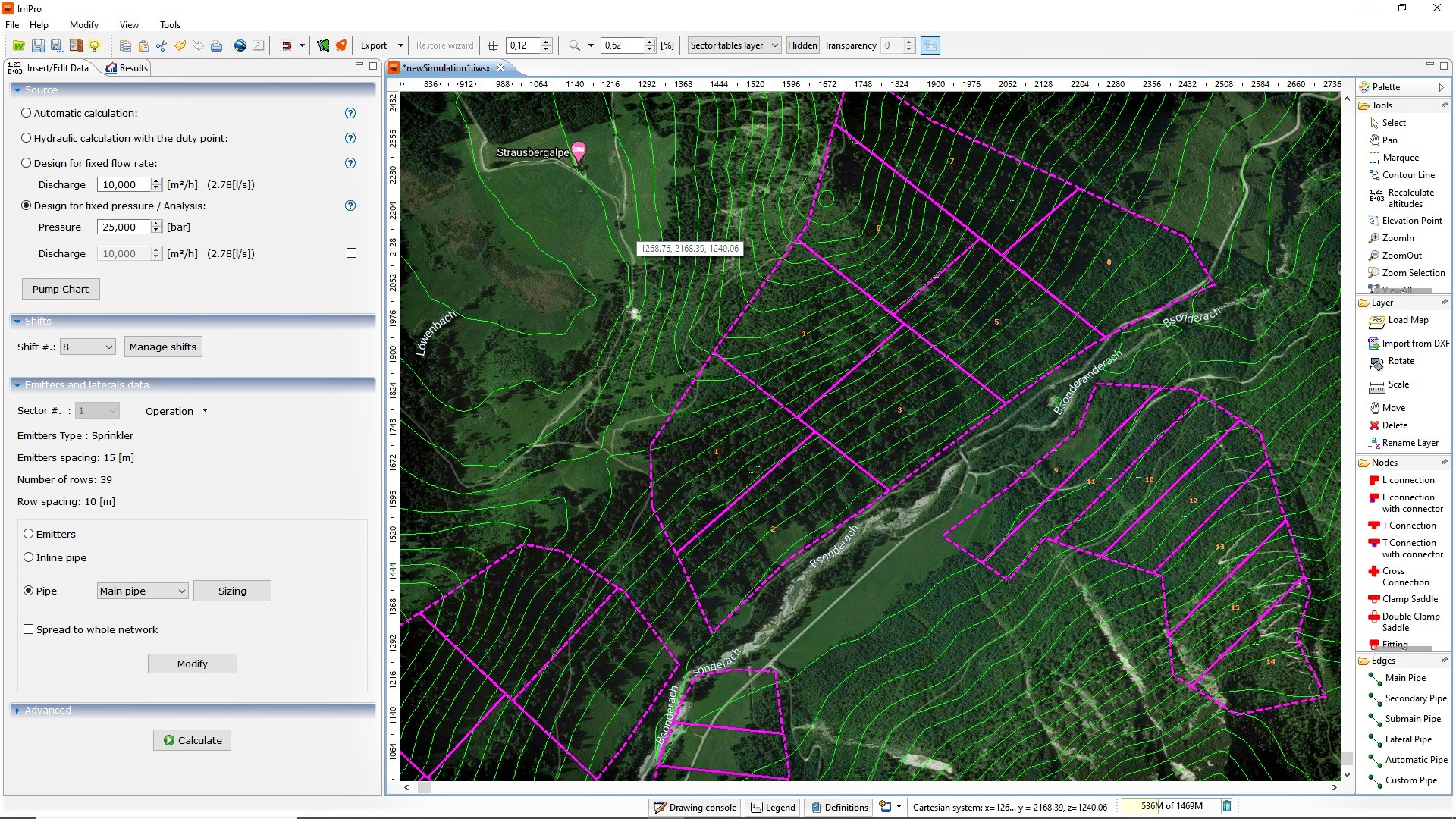Select the Lateral Pipe edge tool

tap(1407, 739)
